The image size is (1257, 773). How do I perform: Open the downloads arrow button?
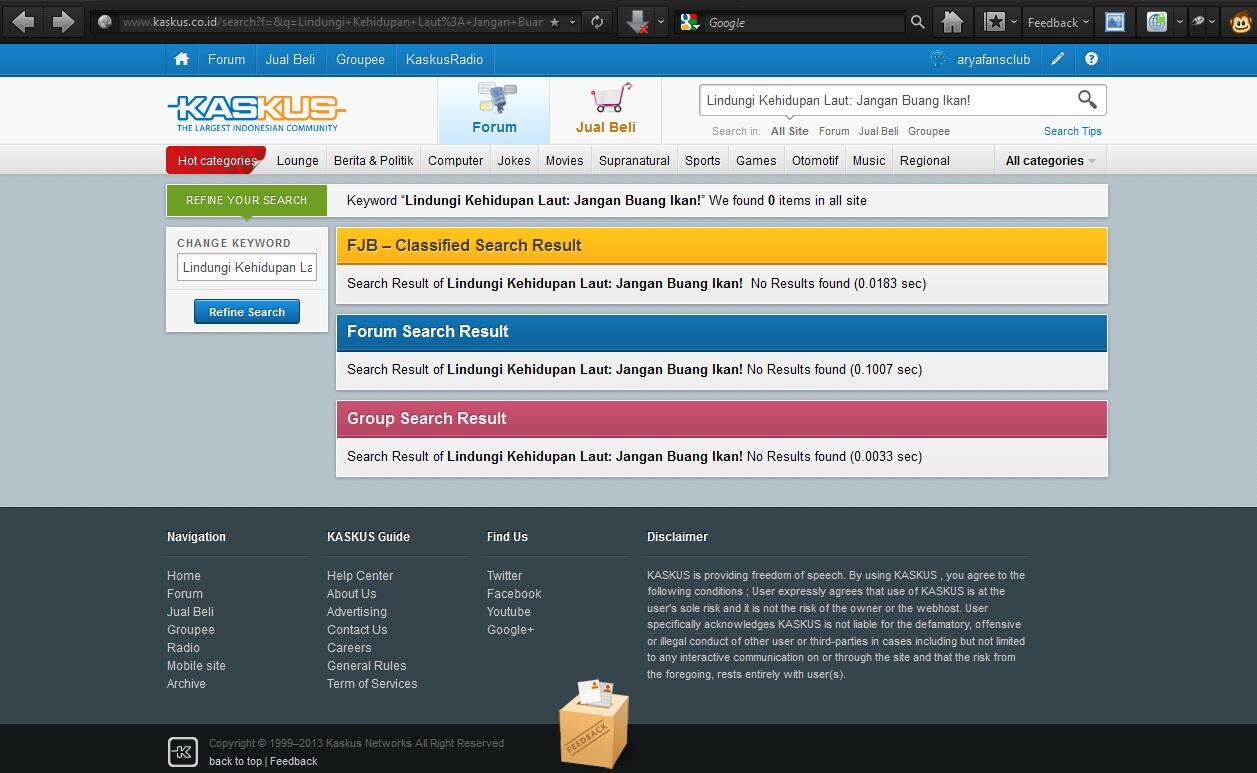636,22
